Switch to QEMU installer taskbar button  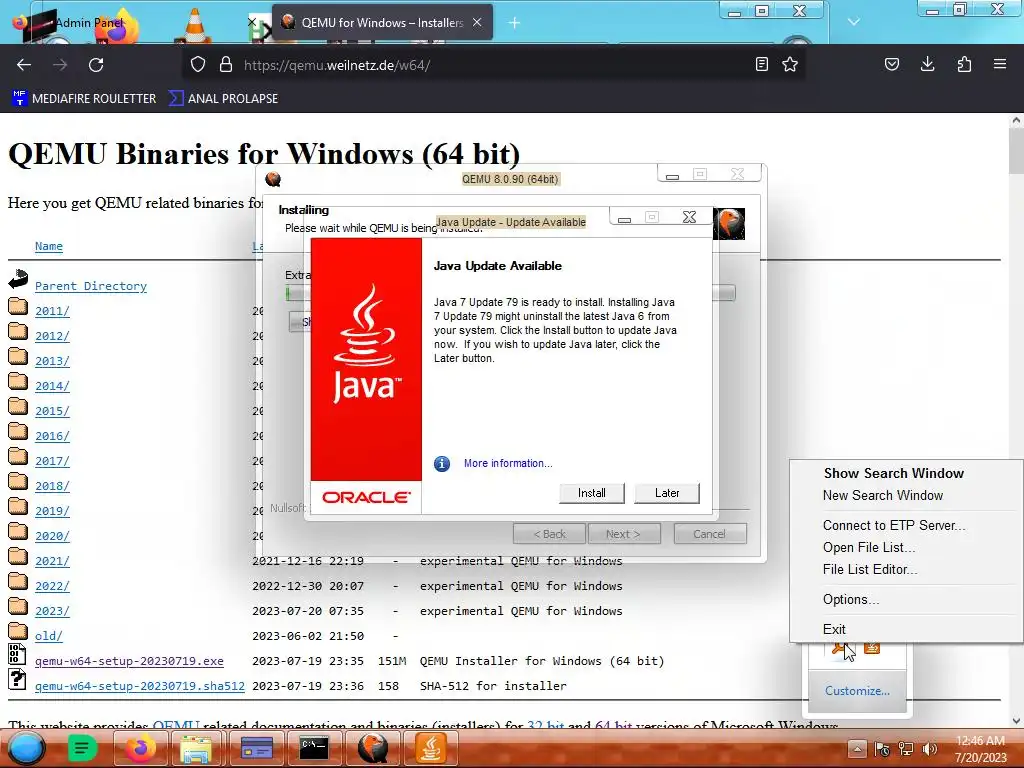372,748
